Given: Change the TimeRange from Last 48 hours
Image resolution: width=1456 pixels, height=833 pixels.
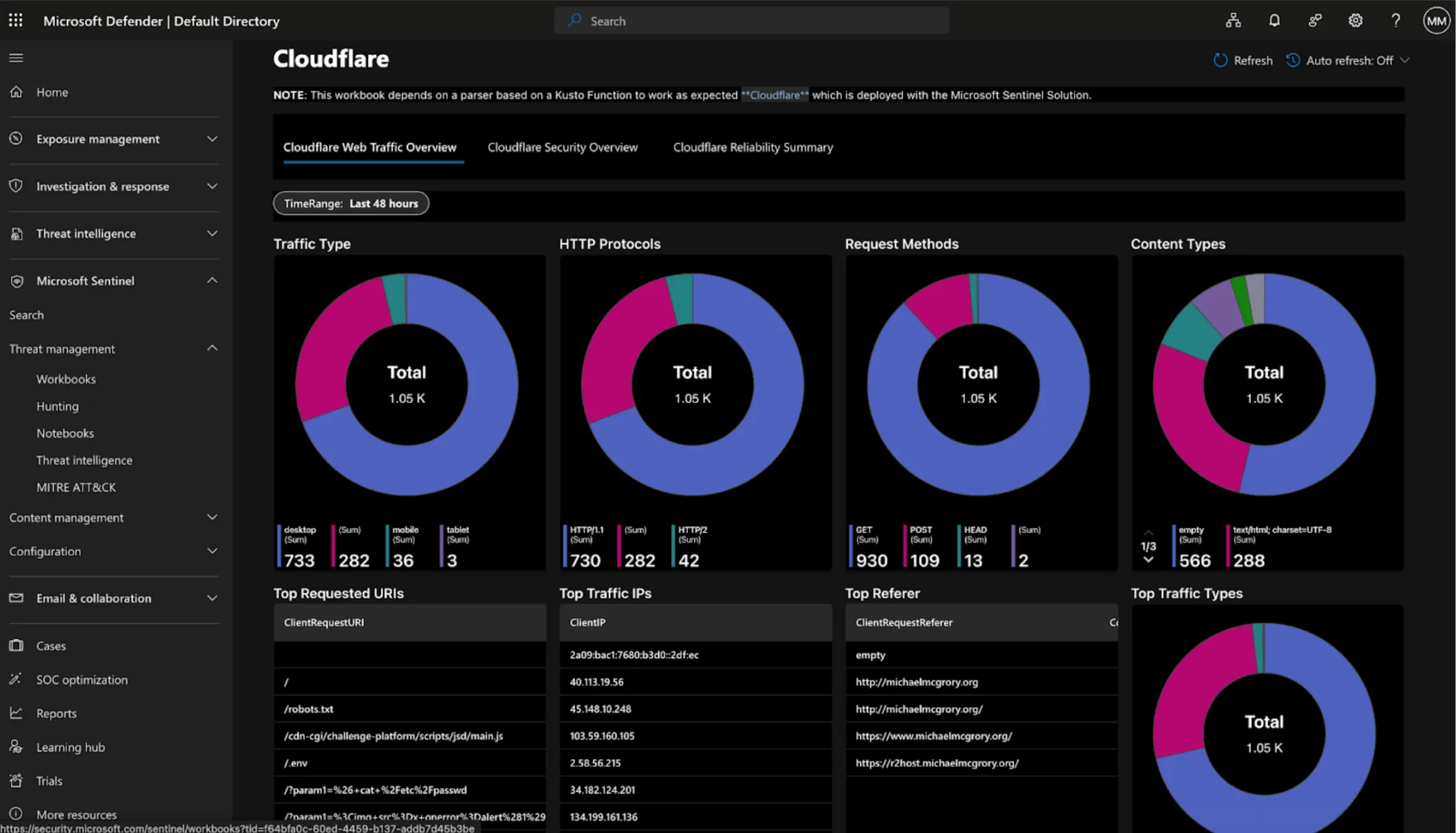Looking at the screenshot, I should point(350,203).
